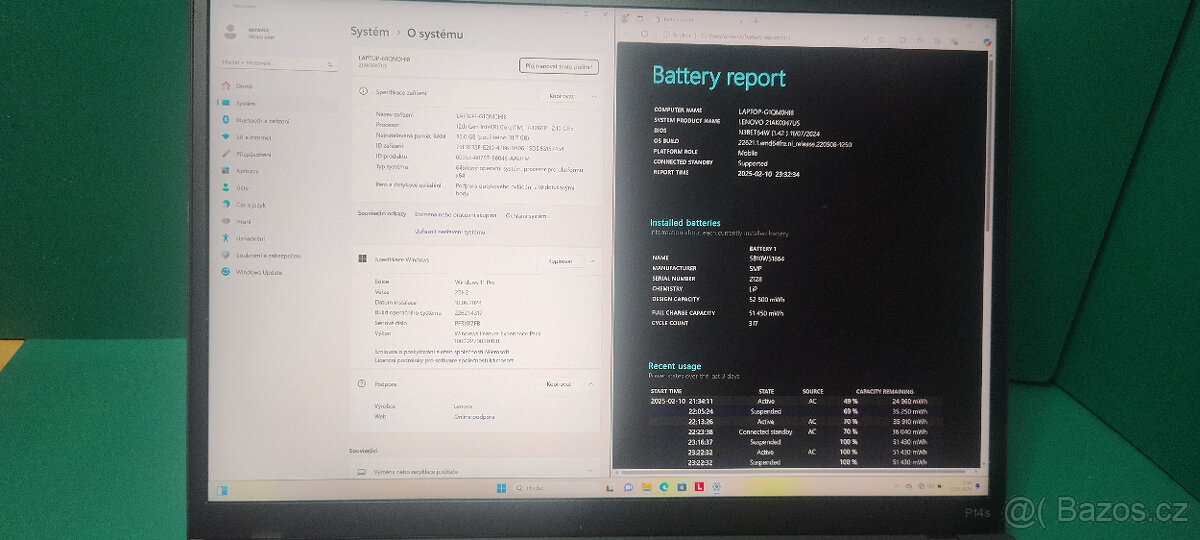Click the Connected standby usage row
Screen dimensions: 1200x540
pos(795,431)
